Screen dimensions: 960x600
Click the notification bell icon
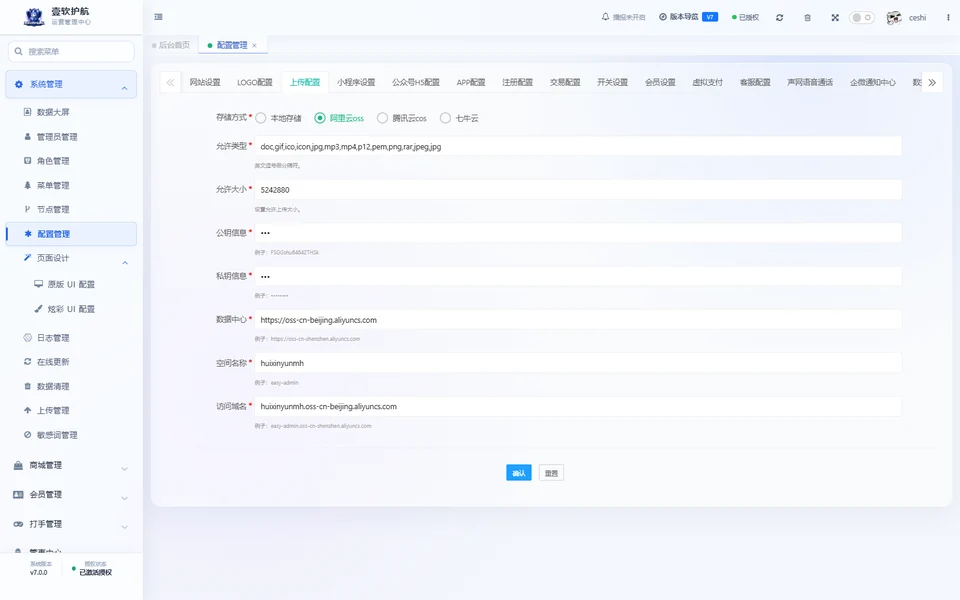coord(606,17)
